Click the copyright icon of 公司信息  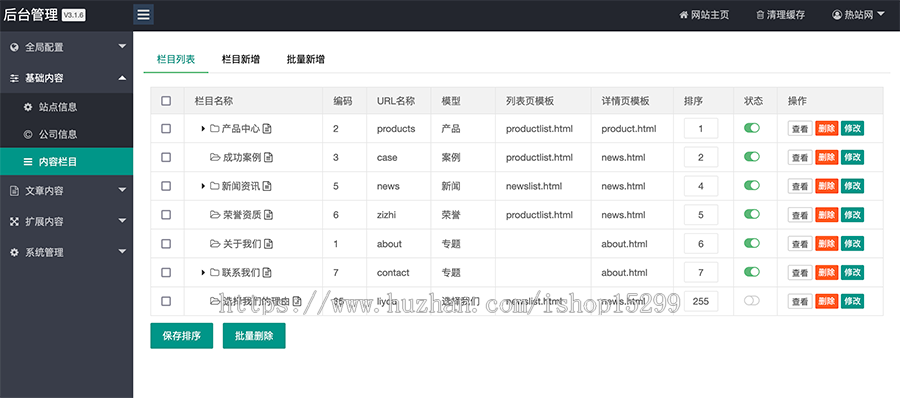click(28, 134)
